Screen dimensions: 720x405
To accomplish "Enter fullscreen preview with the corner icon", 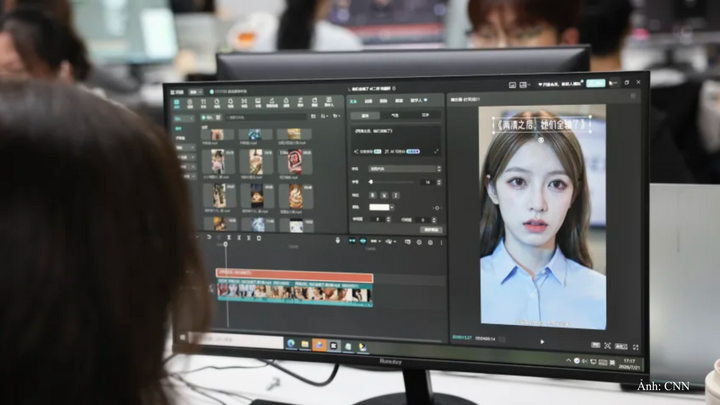I will pyautogui.click(x=636, y=347).
